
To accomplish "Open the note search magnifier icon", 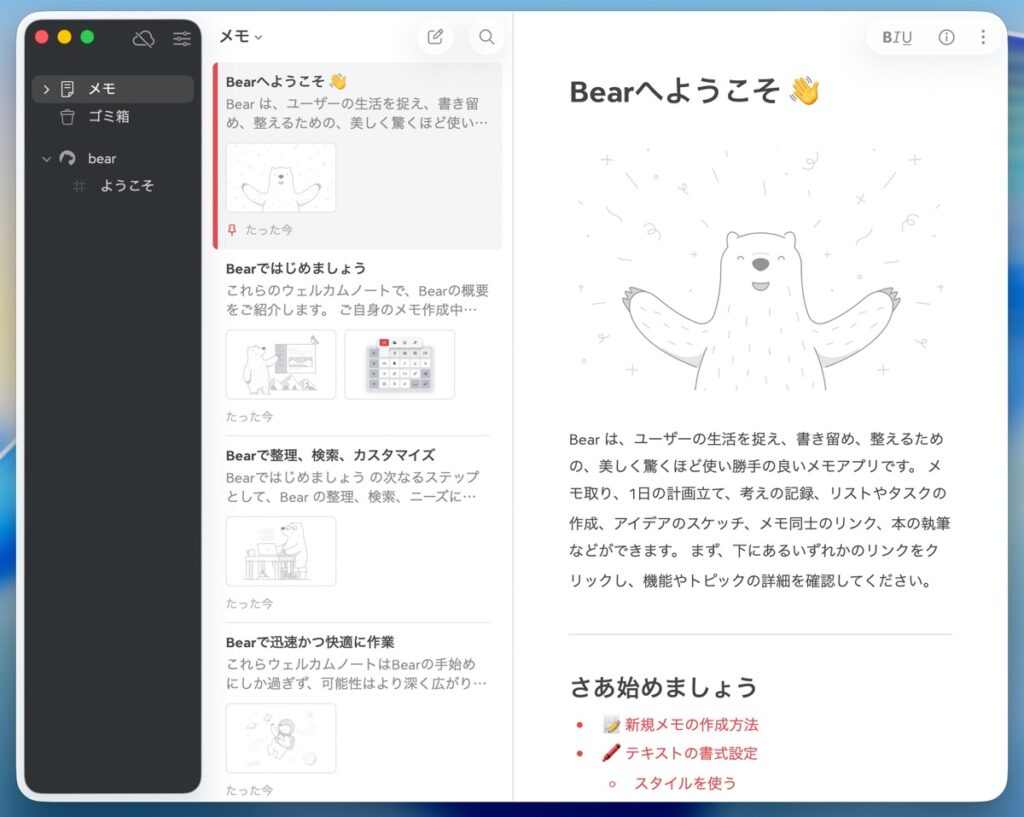I will 487,37.
